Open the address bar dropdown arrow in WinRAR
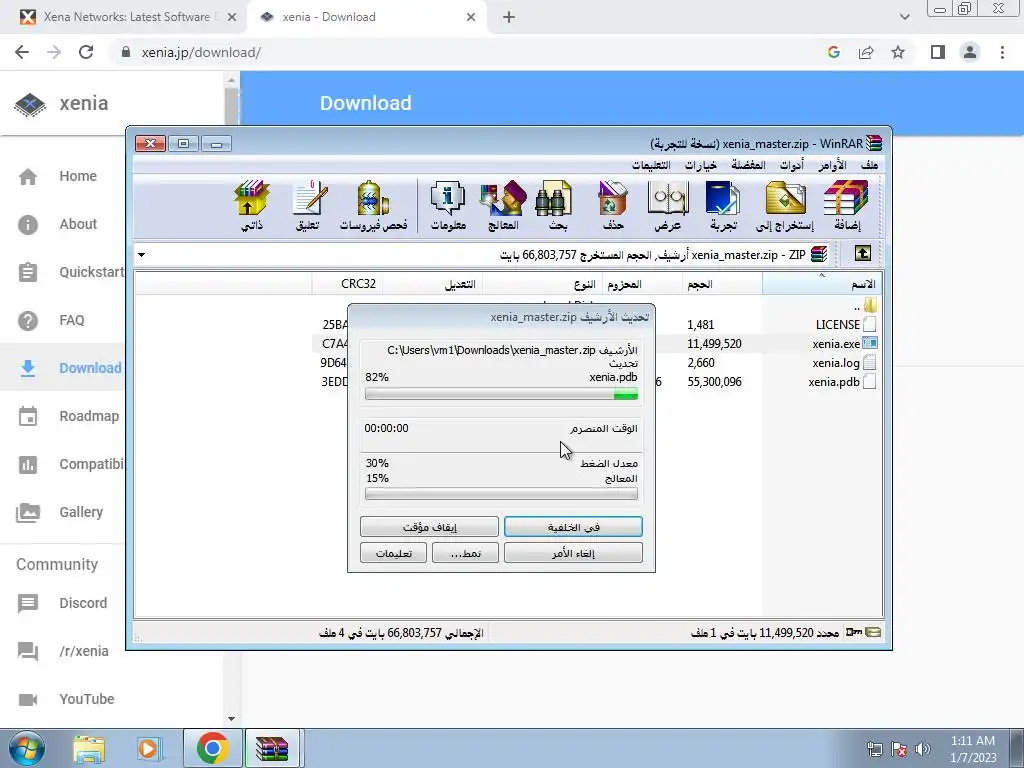The height and width of the screenshot is (768, 1024). 142,255
